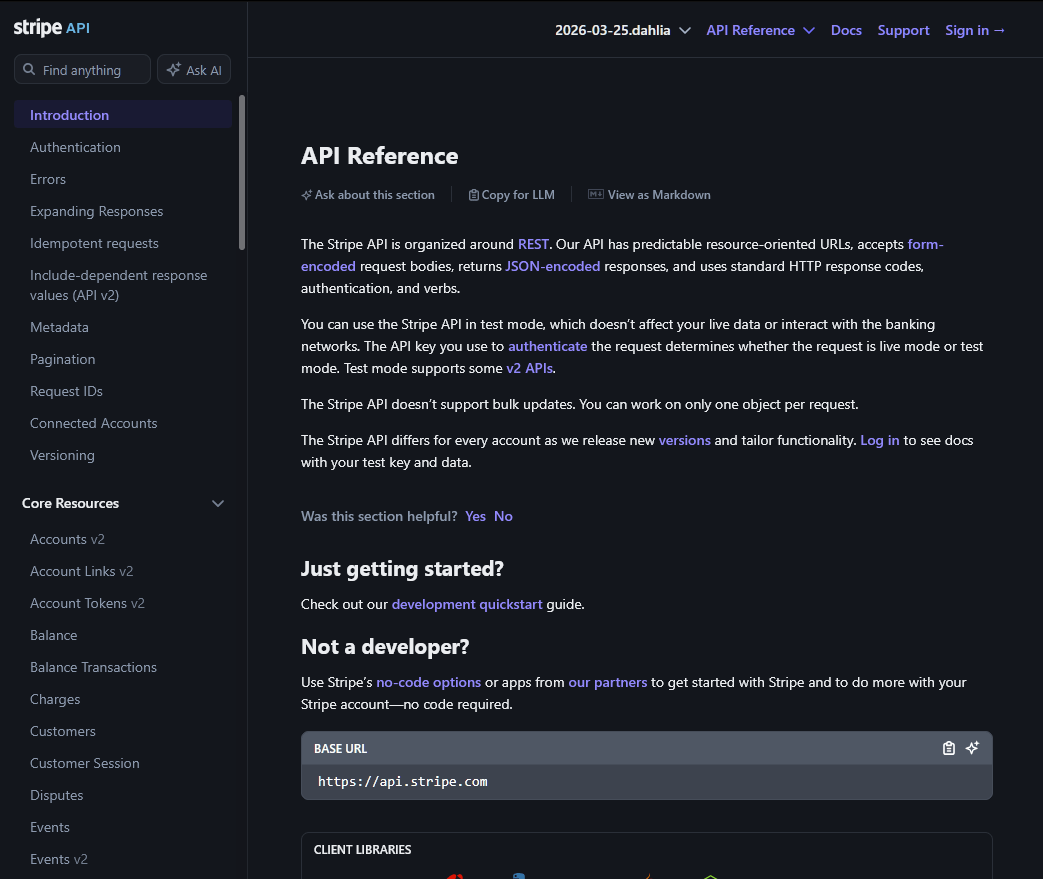This screenshot has width=1043, height=879.
Task: Click the development quickstart link
Action: pos(467,604)
